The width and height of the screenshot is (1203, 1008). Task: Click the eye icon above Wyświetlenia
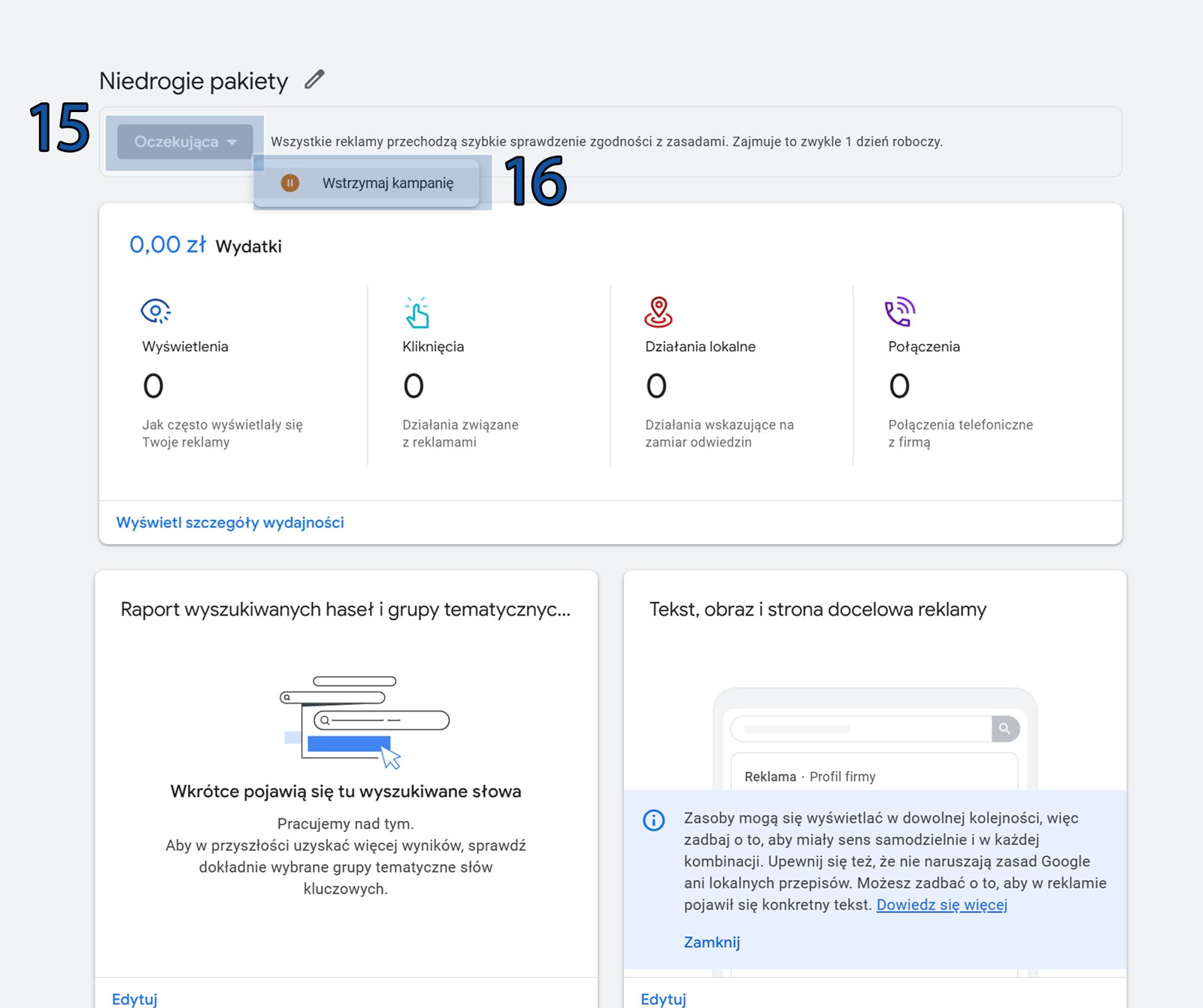(x=156, y=311)
